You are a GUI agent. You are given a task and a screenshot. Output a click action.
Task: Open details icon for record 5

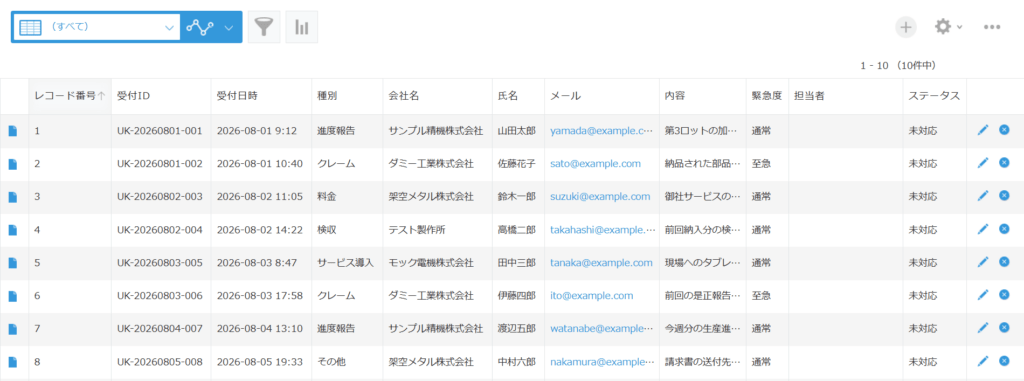coord(12,263)
